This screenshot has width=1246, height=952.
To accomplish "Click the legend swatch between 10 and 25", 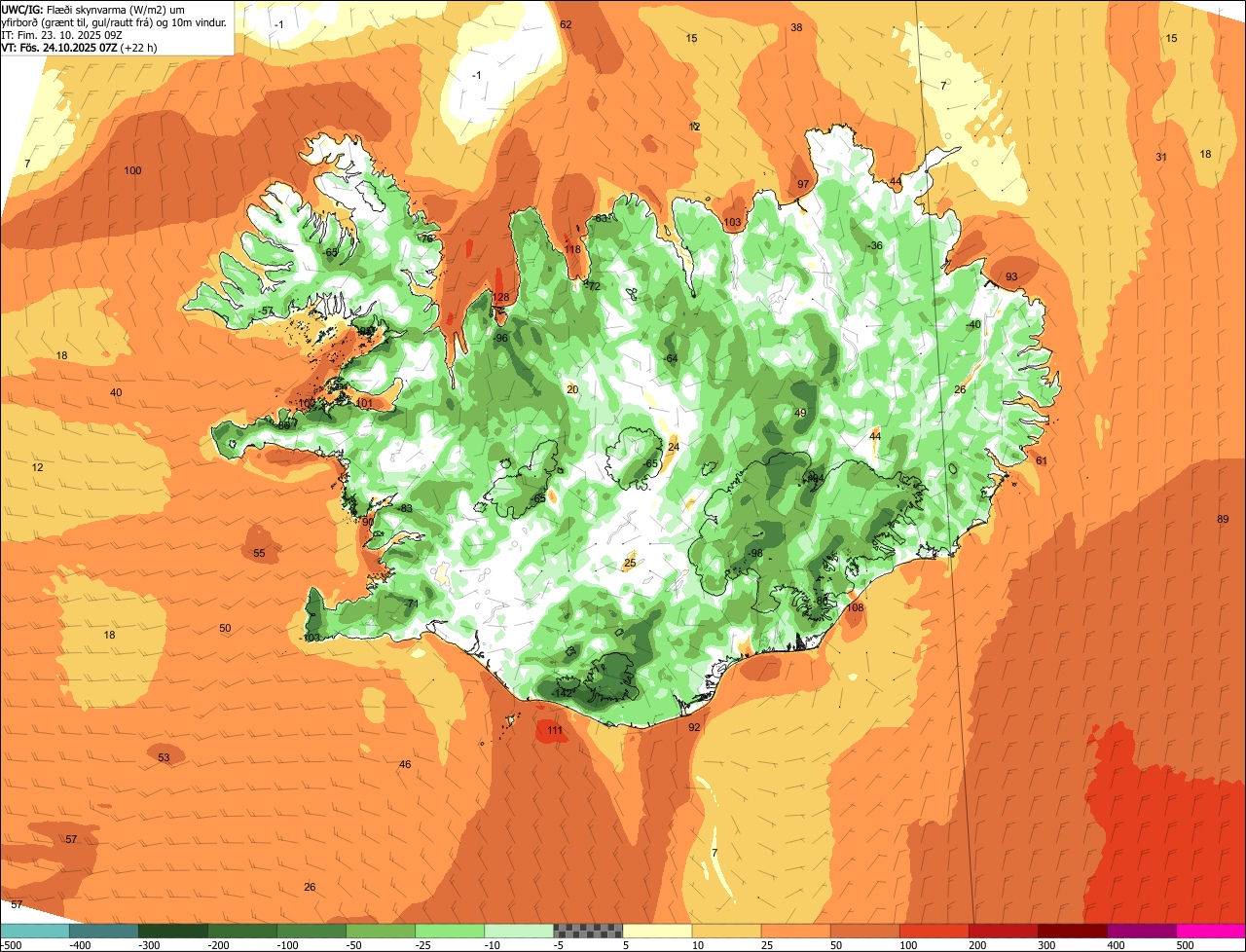I will pos(726,930).
